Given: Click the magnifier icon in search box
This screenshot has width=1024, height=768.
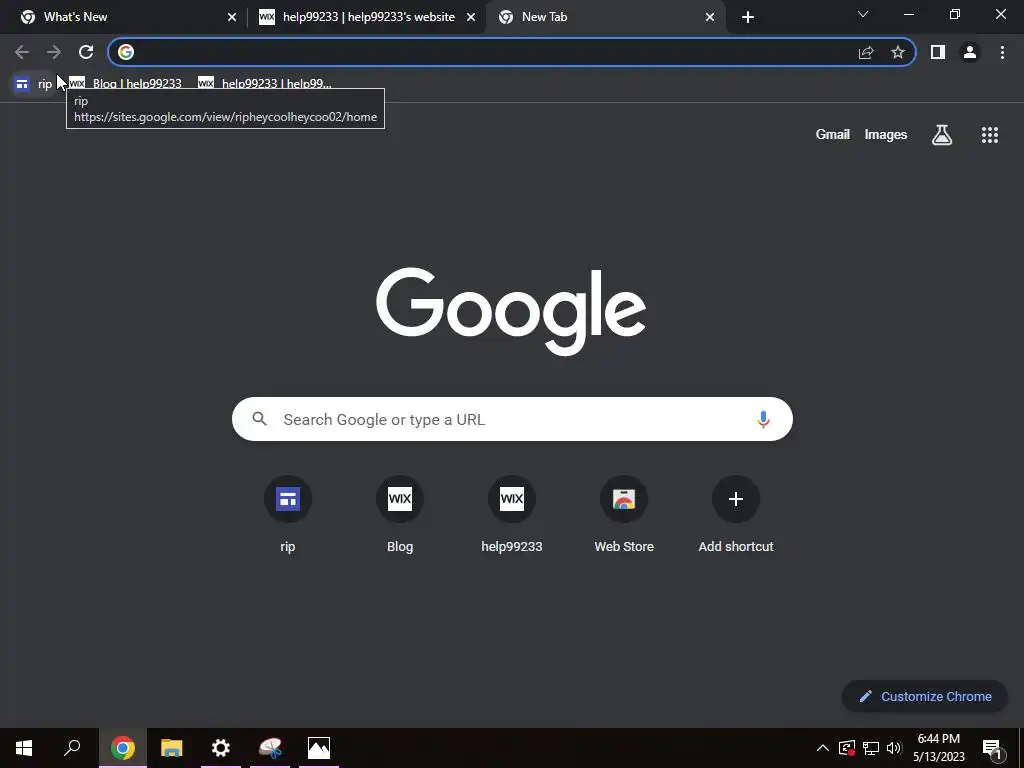Looking at the screenshot, I should click(x=259, y=419).
